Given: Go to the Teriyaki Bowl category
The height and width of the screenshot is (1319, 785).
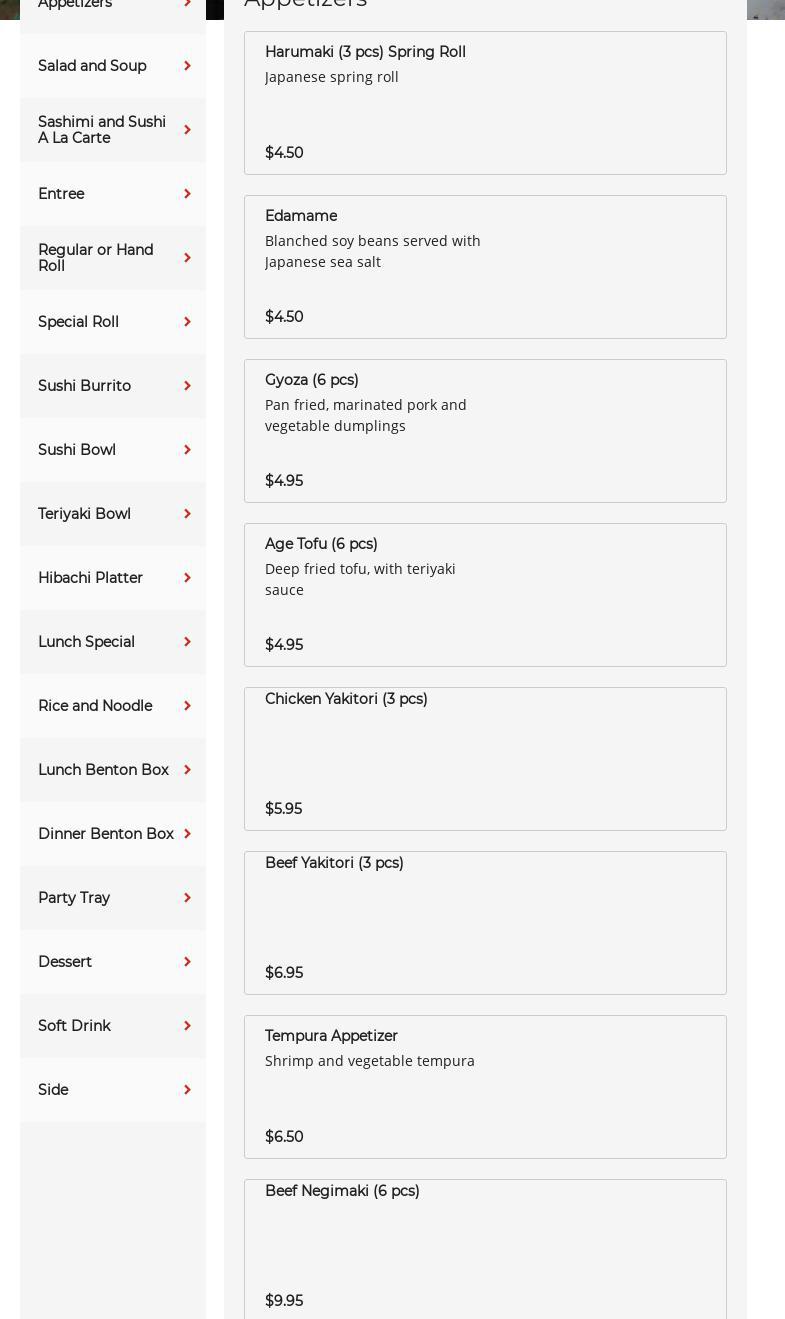Looking at the screenshot, I should (84, 514).
